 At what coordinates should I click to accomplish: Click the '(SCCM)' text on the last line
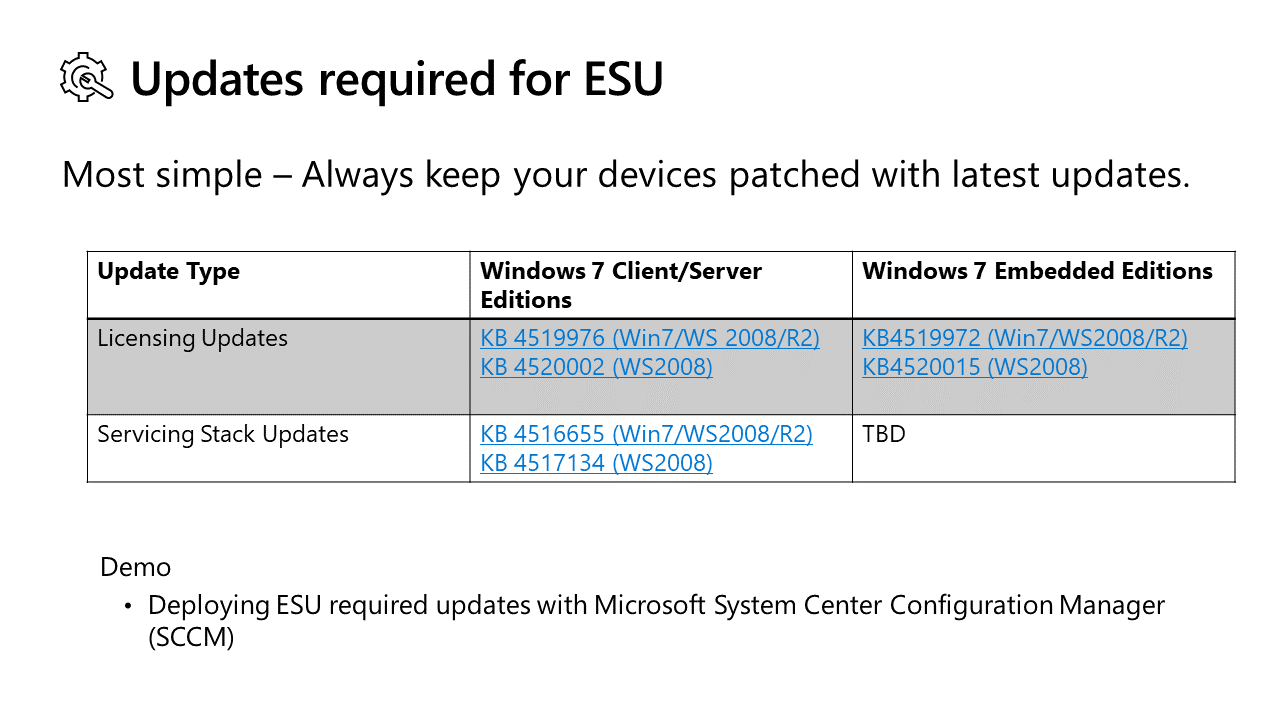[x=191, y=637]
